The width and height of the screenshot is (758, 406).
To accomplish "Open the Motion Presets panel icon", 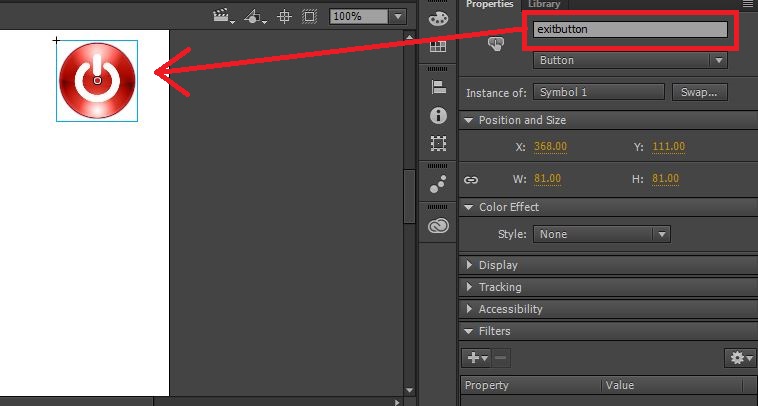I will 438,184.
